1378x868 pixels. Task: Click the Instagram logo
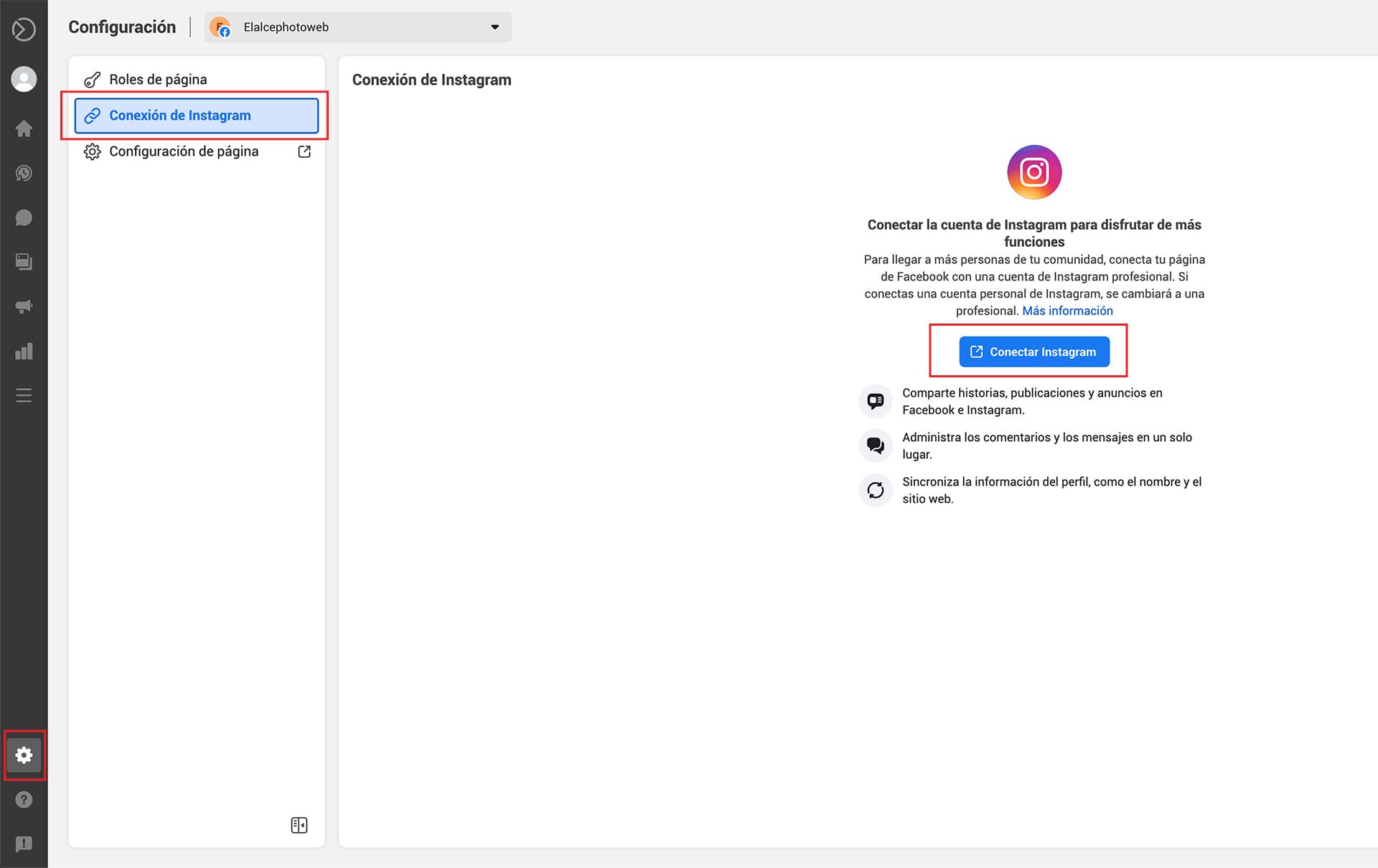tap(1034, 172)
